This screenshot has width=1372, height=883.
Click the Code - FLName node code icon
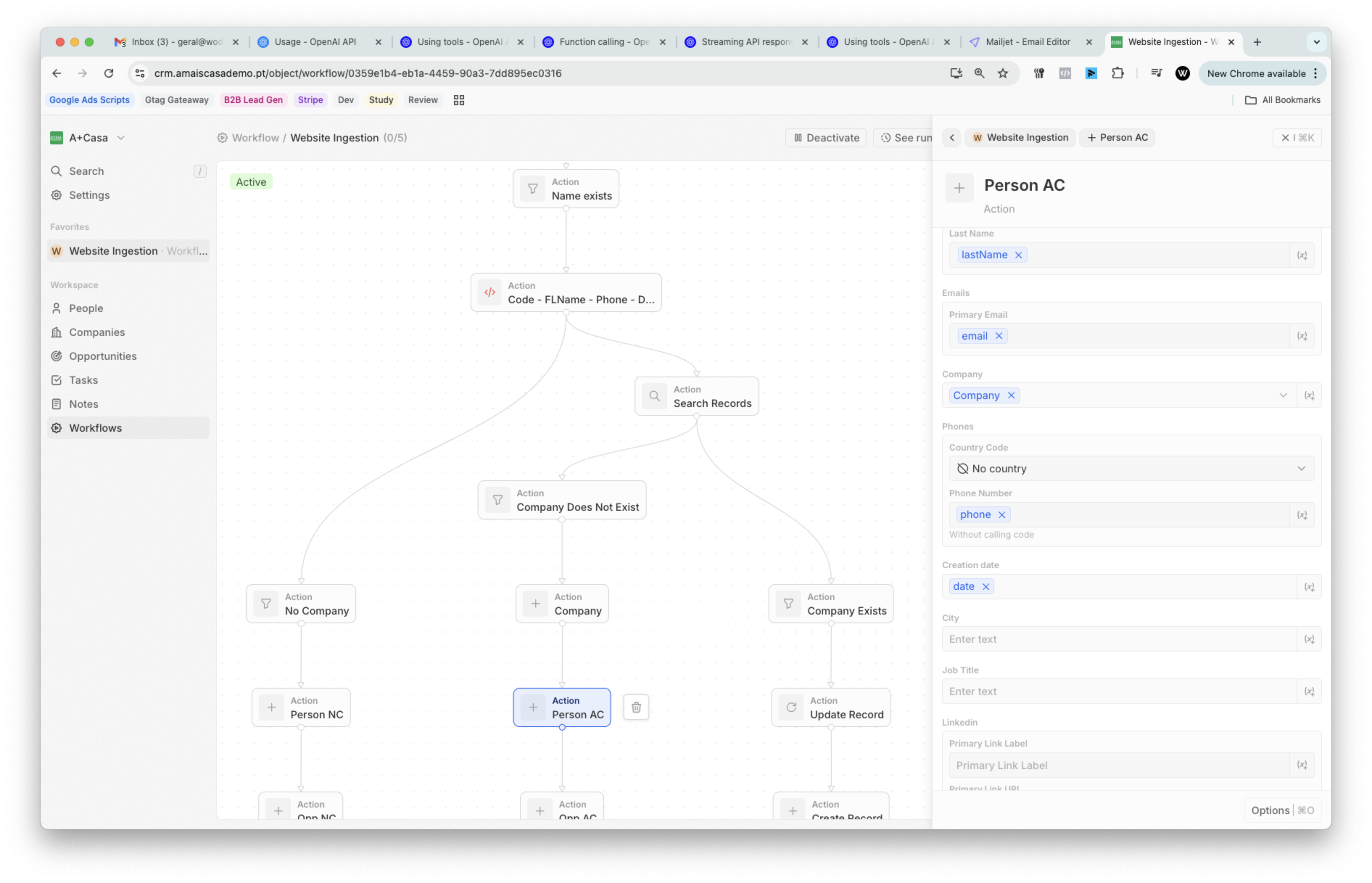click(x=490, y=292)
